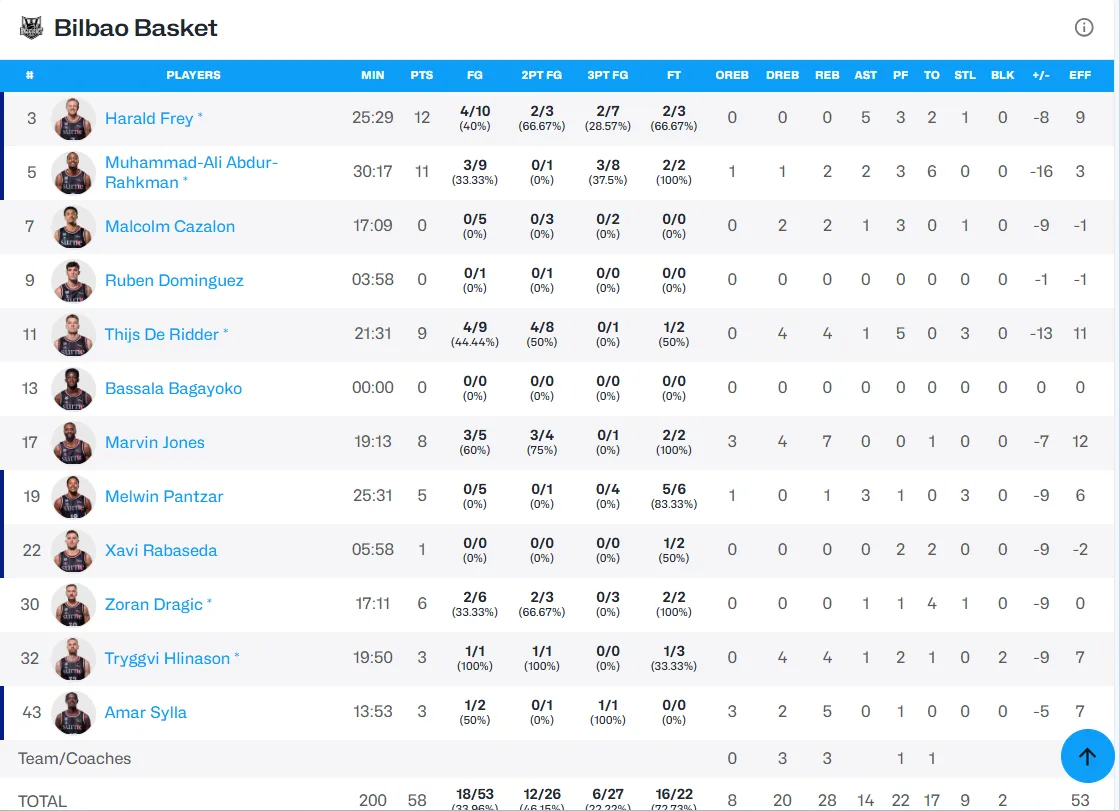The width and height of the screenshot is (1119, 811).
Task: Open Tryggvi Hlinason's player photo
Action: [73, 658]
